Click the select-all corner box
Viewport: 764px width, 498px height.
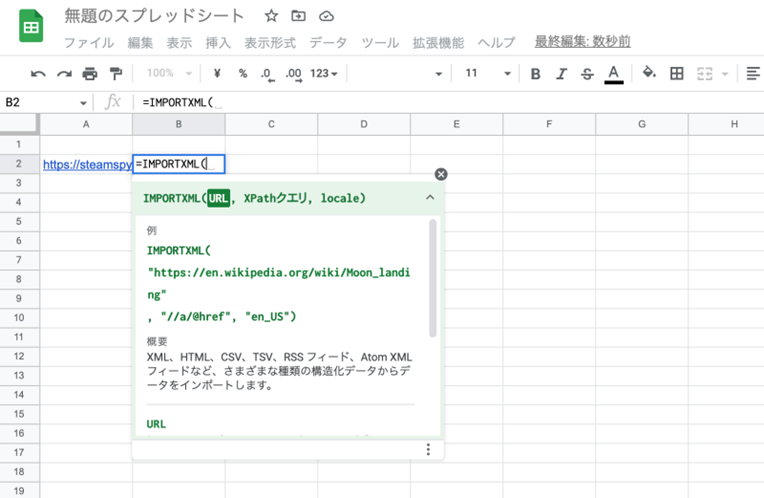tap(19, 124)
